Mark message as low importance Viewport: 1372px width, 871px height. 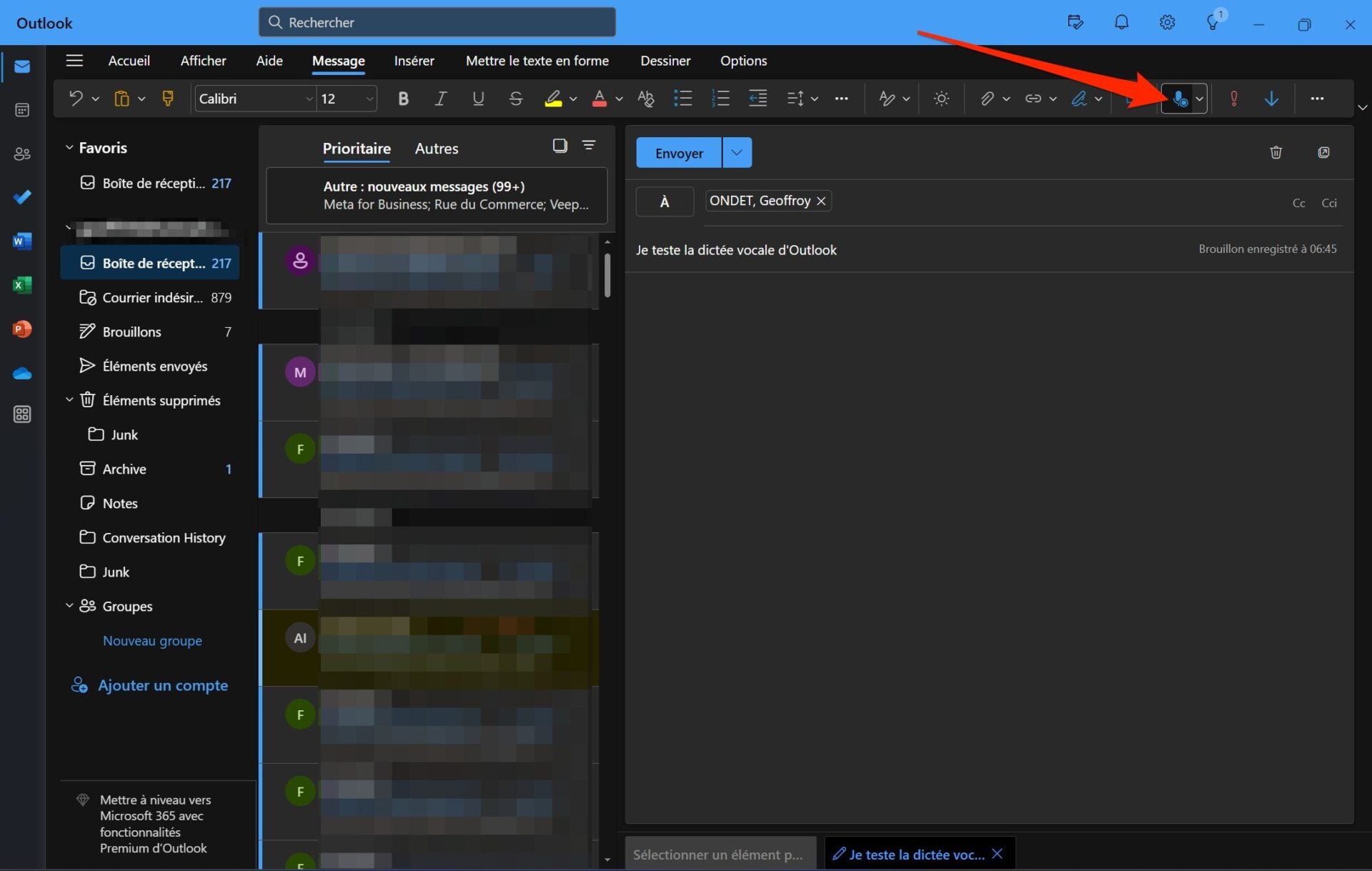(x=1271, y=99)
